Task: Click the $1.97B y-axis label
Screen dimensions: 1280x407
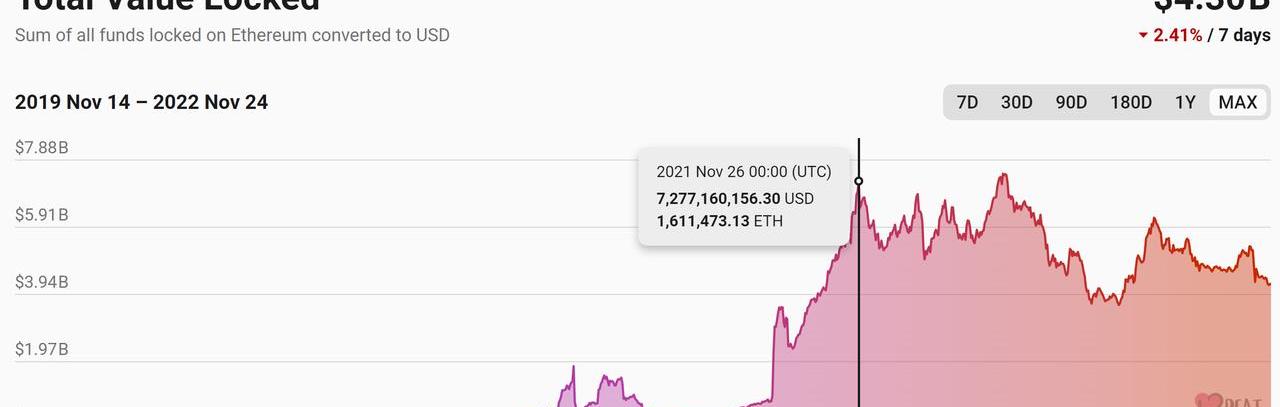Action: pyautogui.click(x=41, y=349)
